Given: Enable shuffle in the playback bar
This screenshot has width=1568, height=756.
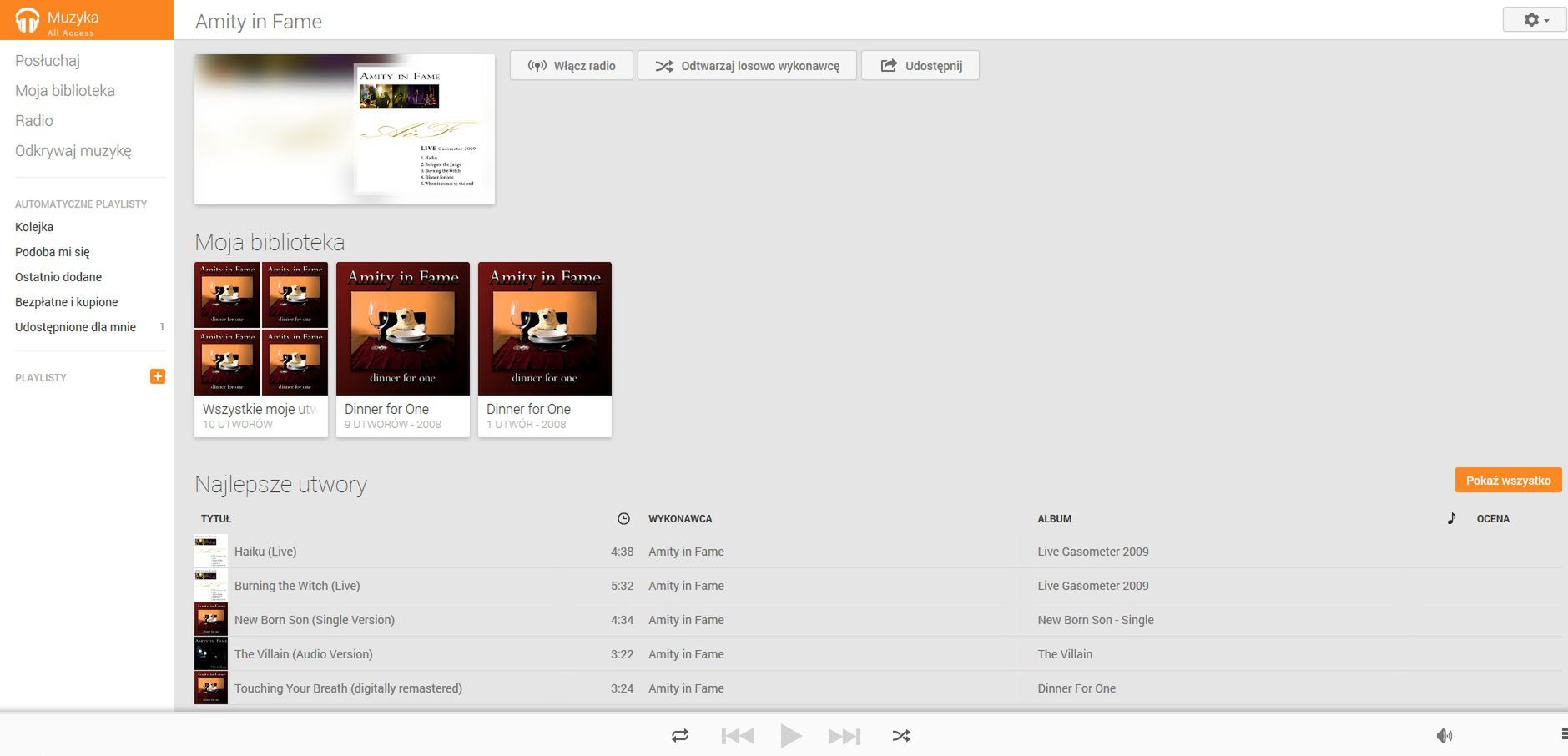Looking at the screenshot, I should pyautogui.click(x=901, y=735).
